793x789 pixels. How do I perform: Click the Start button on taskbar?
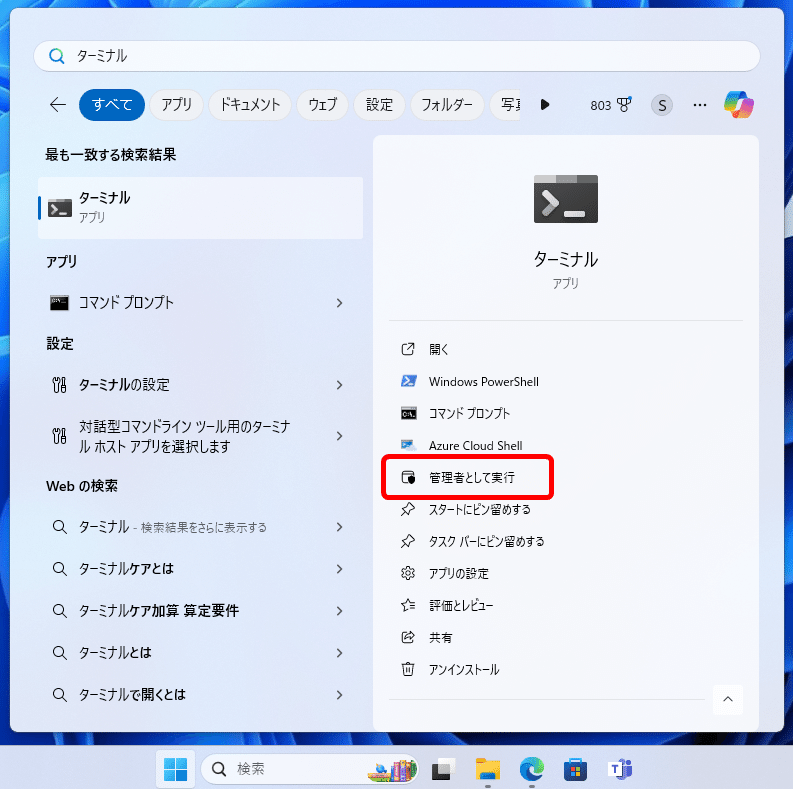[x=175, y=769]
